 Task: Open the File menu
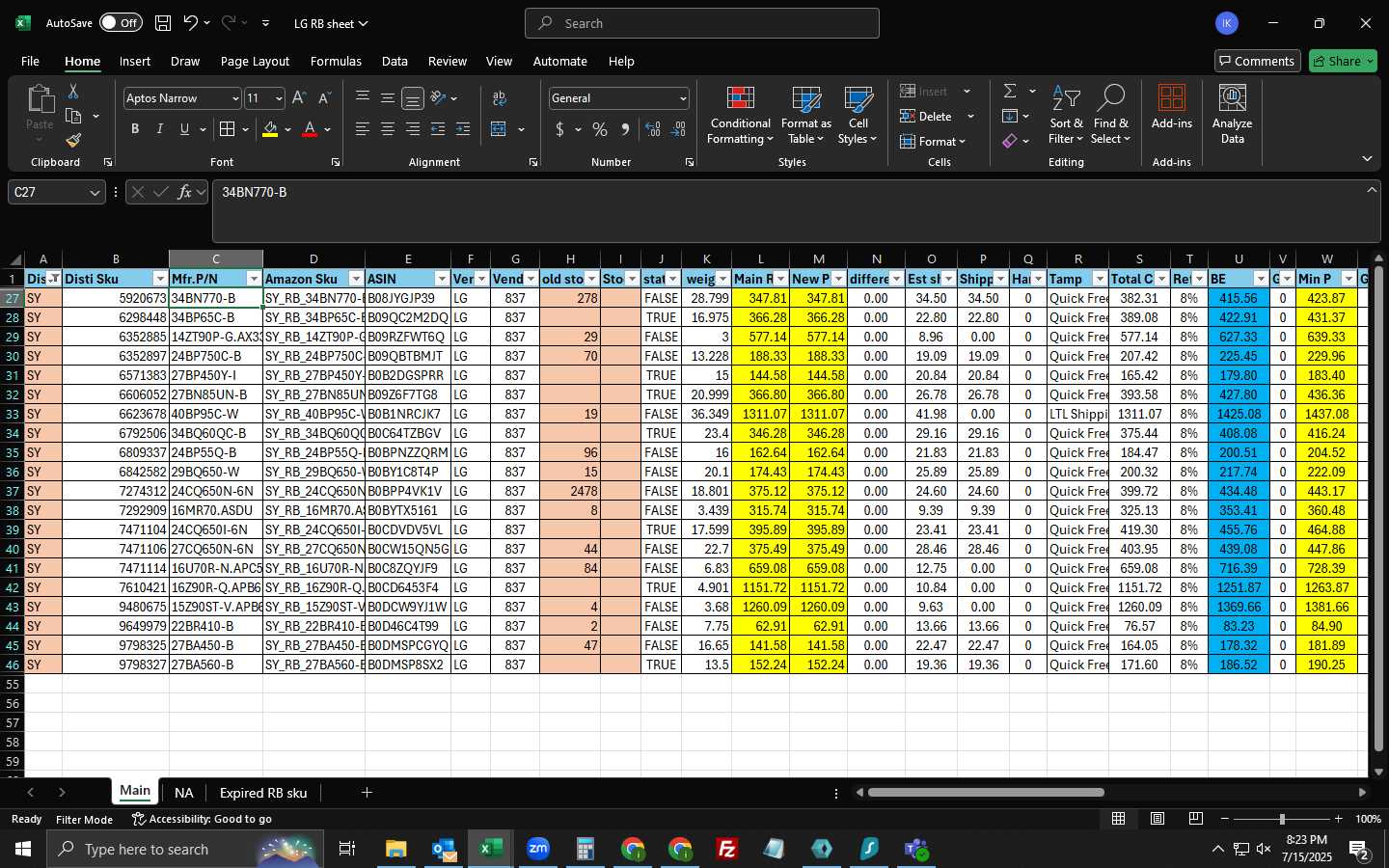(31, 61)
